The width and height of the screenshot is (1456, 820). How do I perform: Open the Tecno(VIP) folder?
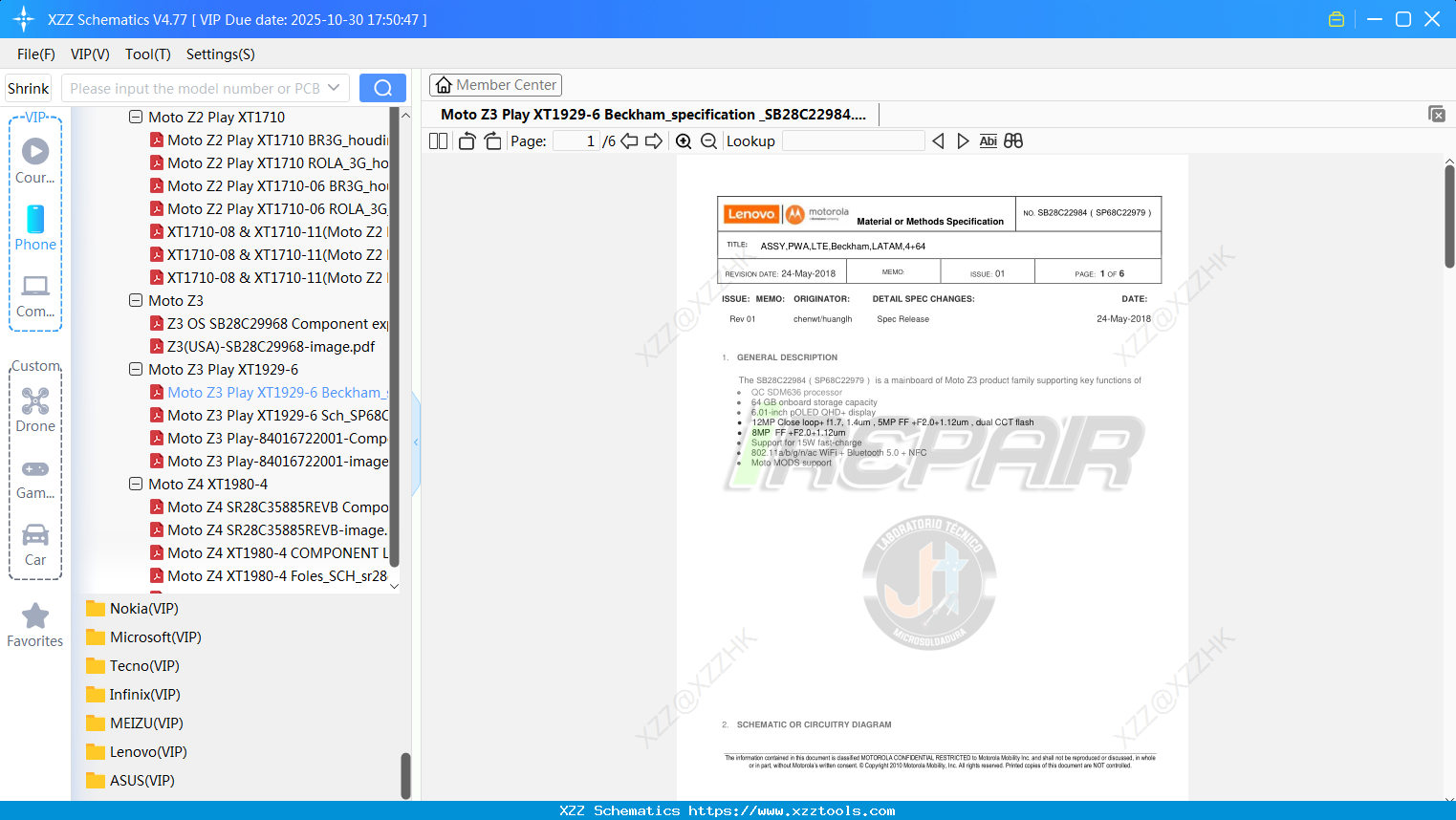coord(133,666)
